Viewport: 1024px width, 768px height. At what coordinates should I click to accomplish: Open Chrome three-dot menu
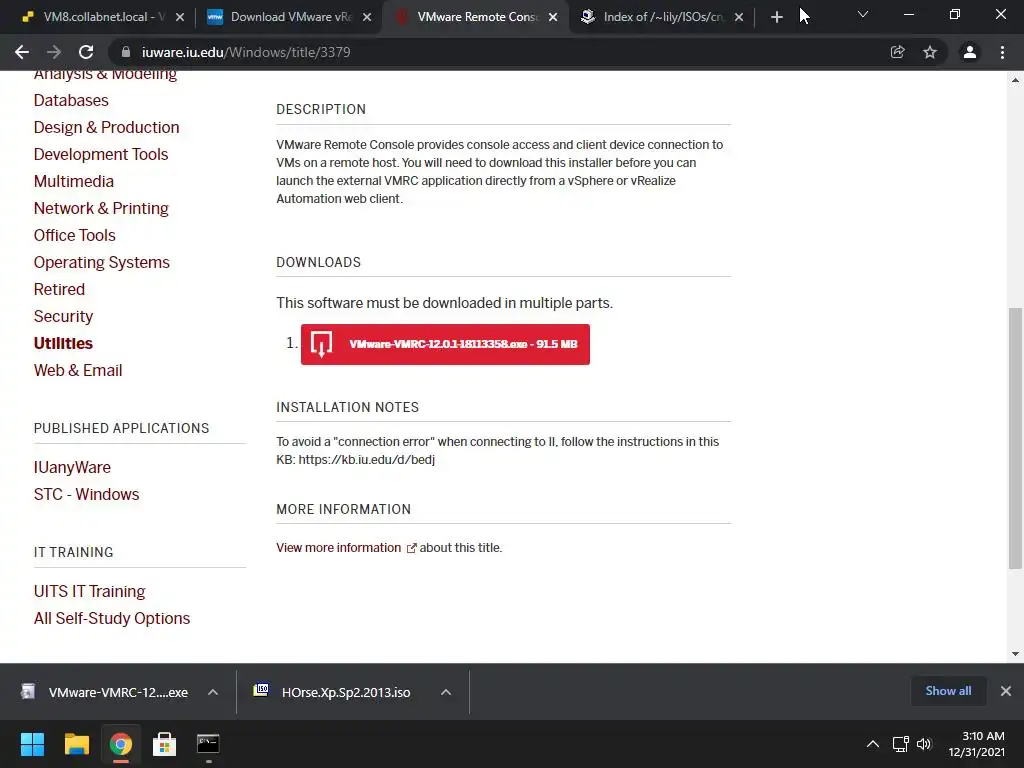1002,52
